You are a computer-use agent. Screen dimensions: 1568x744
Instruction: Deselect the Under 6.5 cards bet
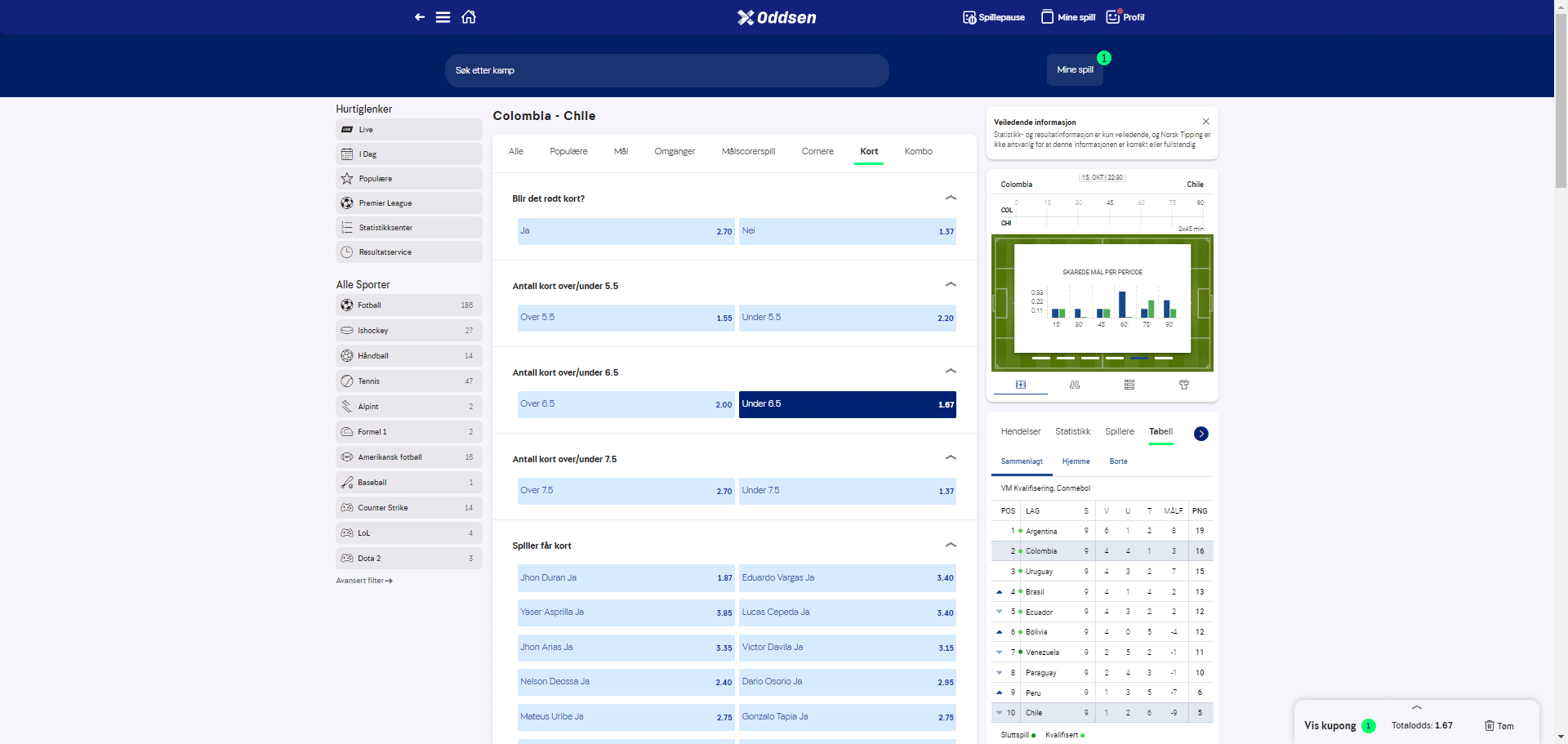point(848,404)
